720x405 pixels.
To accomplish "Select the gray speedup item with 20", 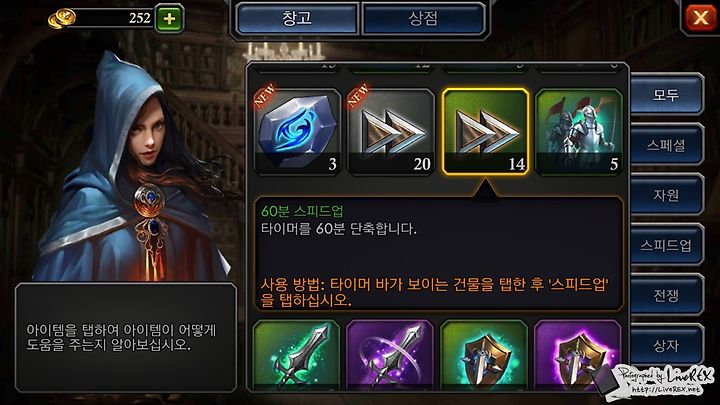I will pos(391,132).
